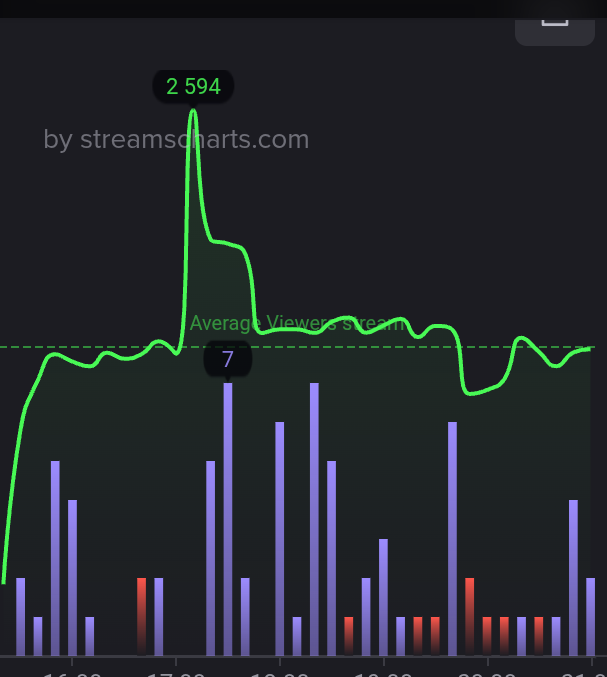The image size is (607, 677).
Task: Click the first axis tick mark on the time axis
Action: click(72, 661)
